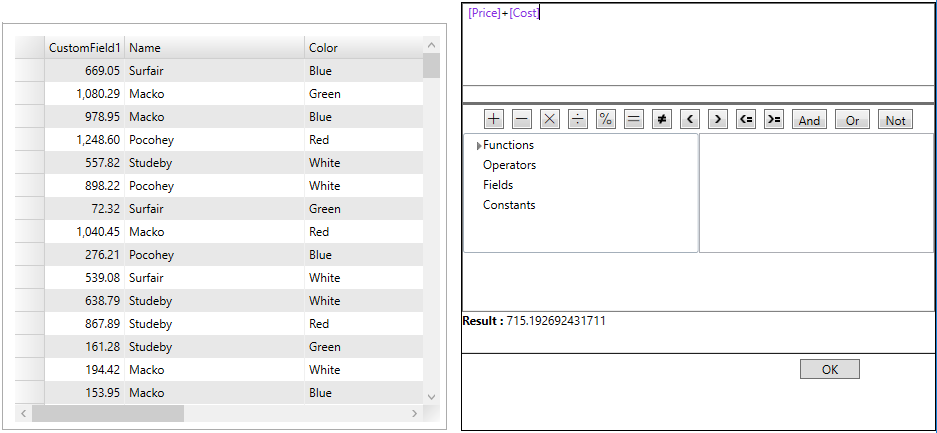Click inside the expression text editor
937x433 pixels.
698,45
